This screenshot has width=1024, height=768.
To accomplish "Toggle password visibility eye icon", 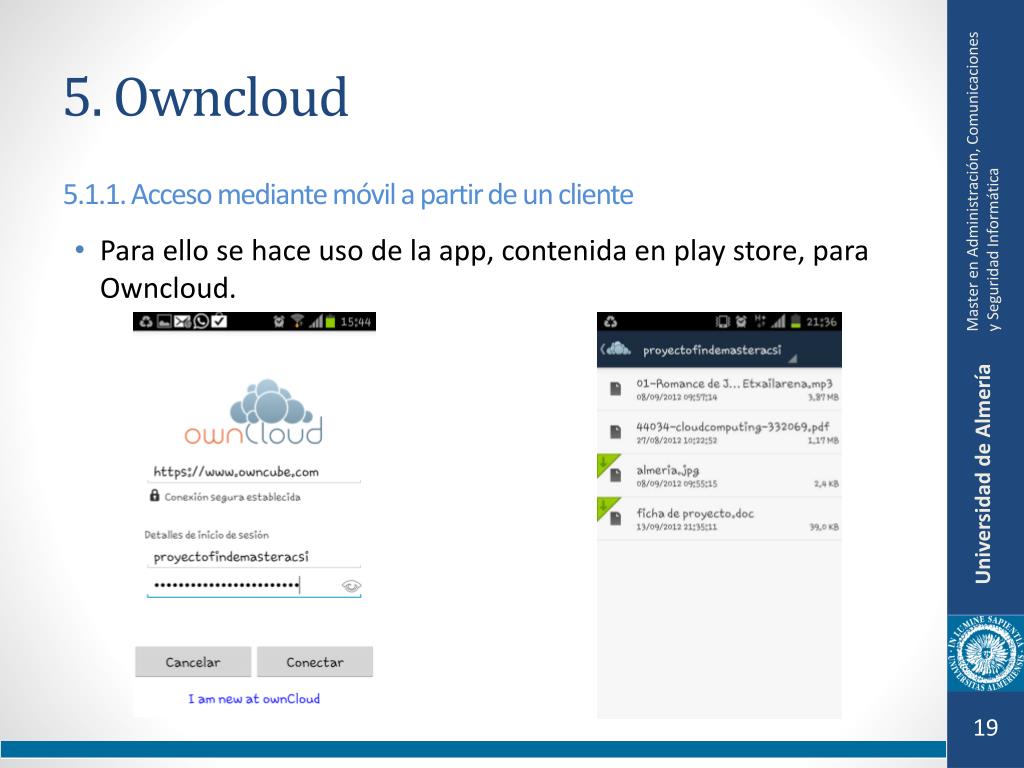I will (x=351, y=586).
